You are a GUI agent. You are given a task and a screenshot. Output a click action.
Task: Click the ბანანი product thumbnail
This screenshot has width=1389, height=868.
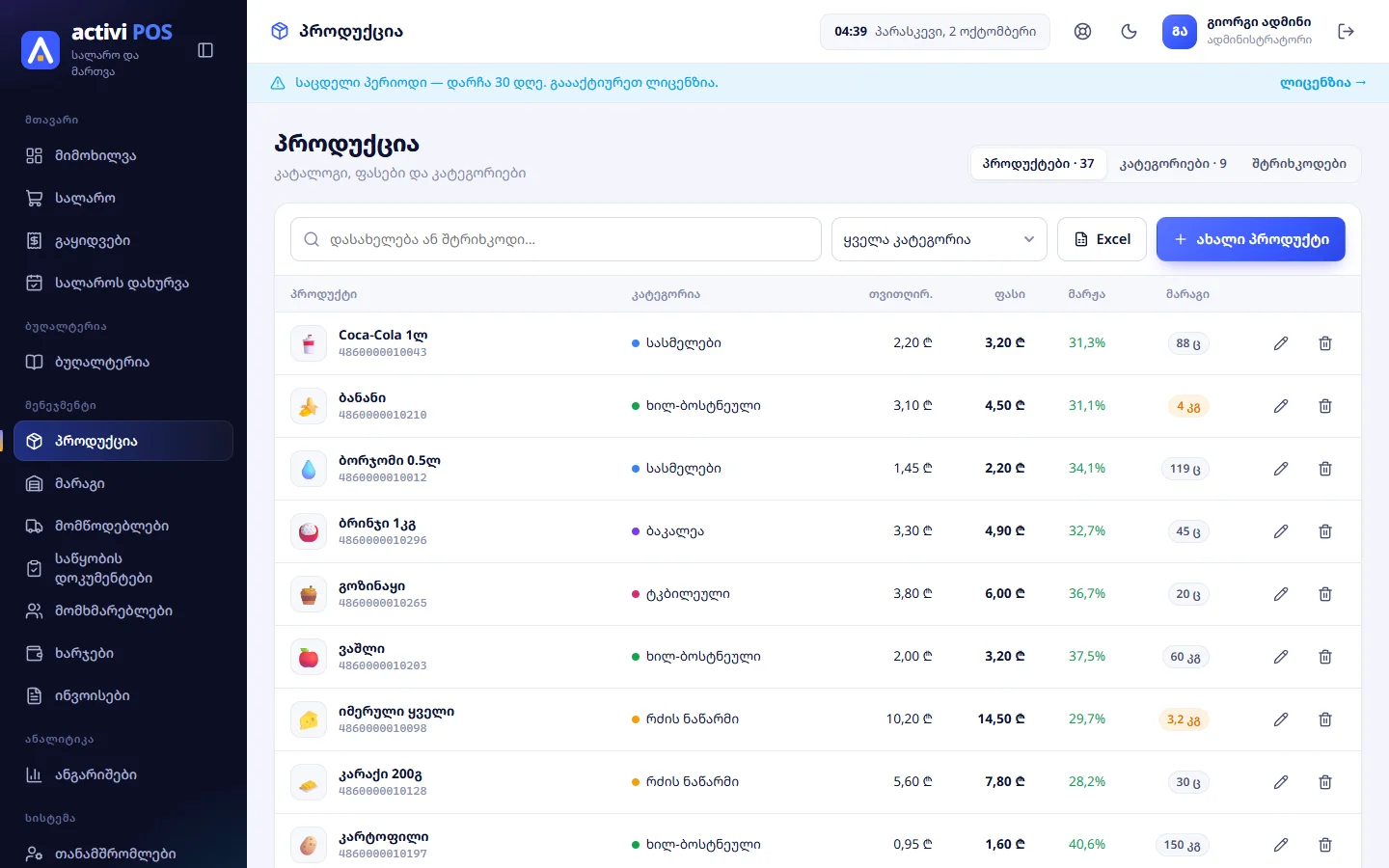[x=309, y=406]
